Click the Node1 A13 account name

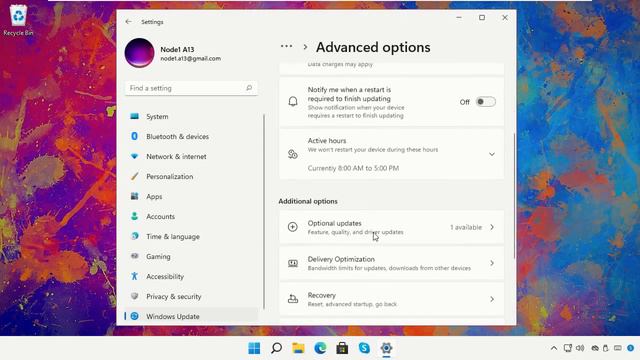[177, 49]
